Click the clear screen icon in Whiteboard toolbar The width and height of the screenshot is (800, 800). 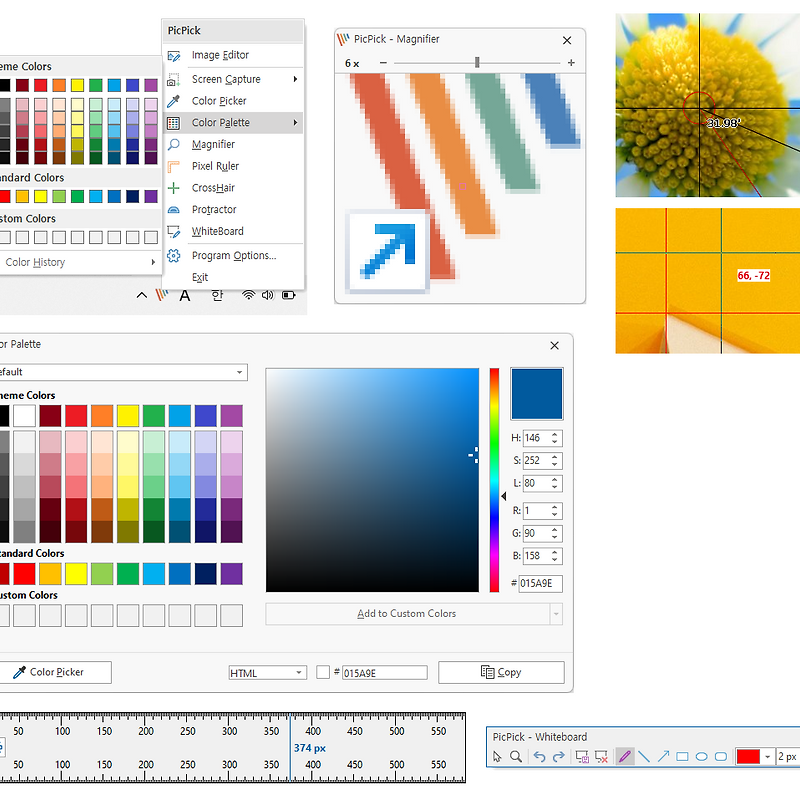[x=602, y=757]
